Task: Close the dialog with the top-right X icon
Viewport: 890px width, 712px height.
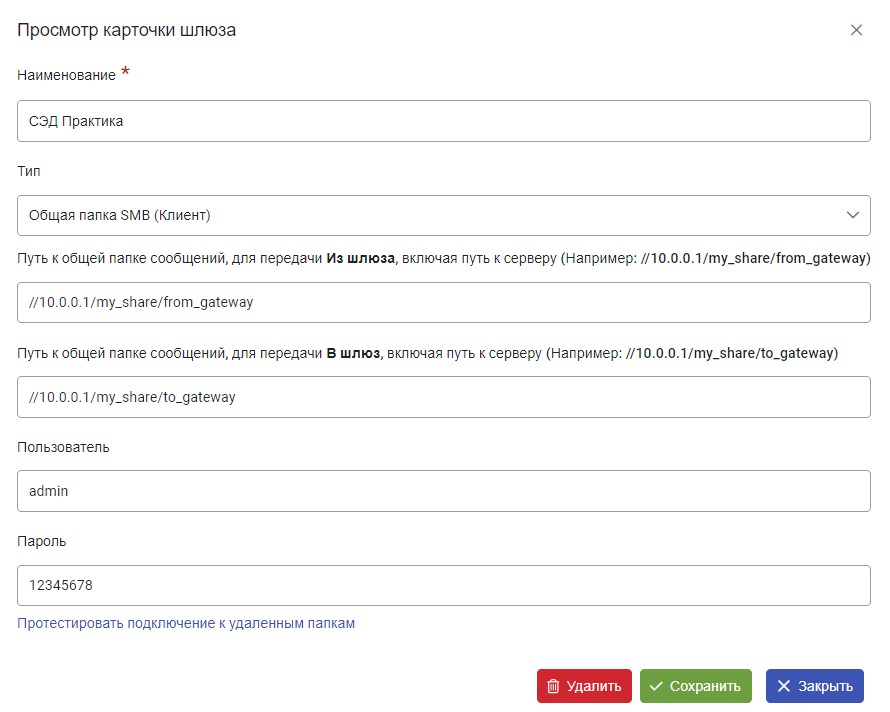Action: click(856, 30)
